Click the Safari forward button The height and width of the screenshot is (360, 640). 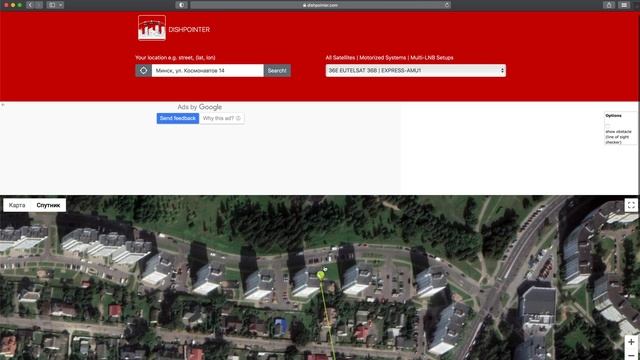(x=39, y=5)
